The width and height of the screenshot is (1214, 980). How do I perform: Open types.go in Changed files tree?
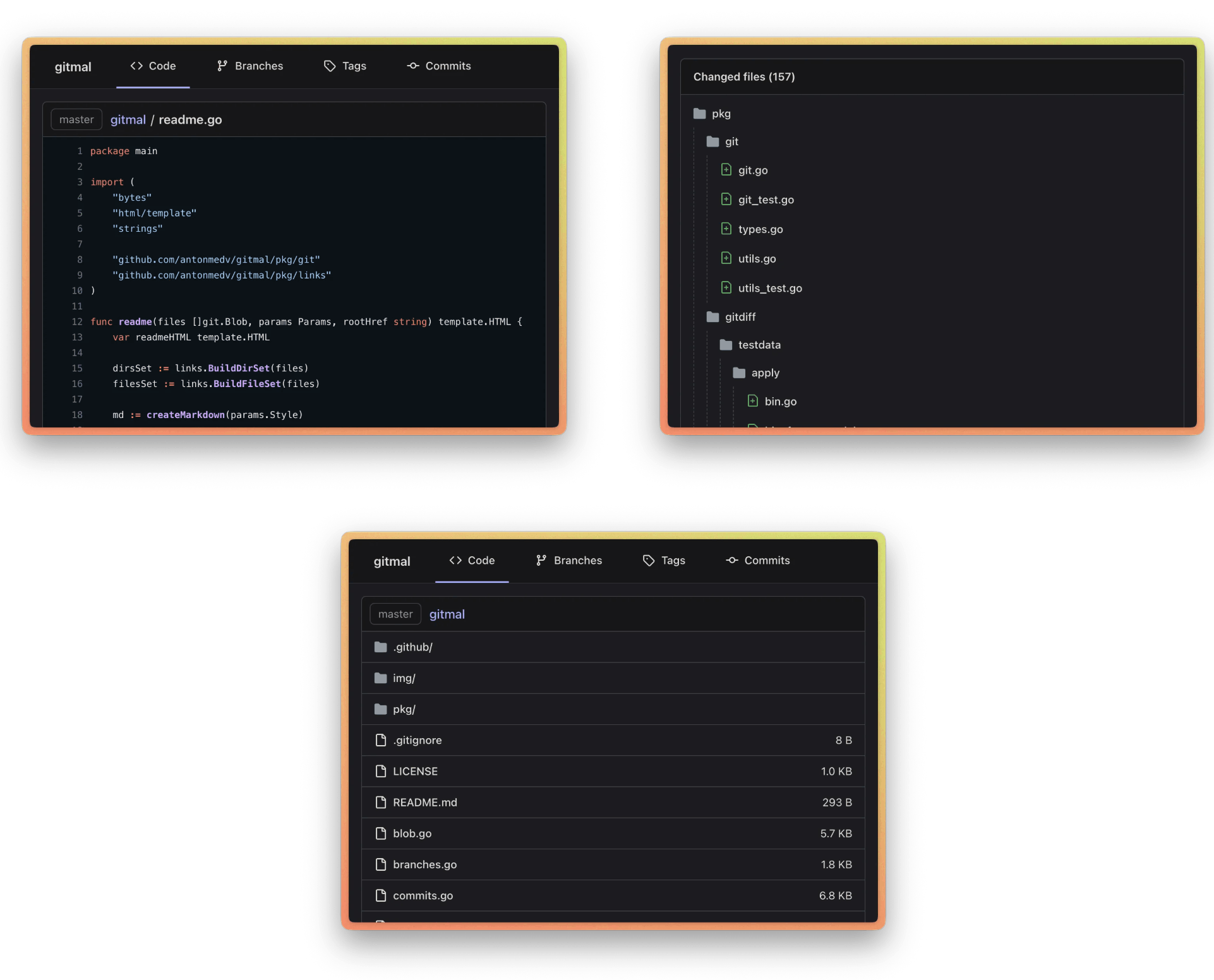coord(760,229)
